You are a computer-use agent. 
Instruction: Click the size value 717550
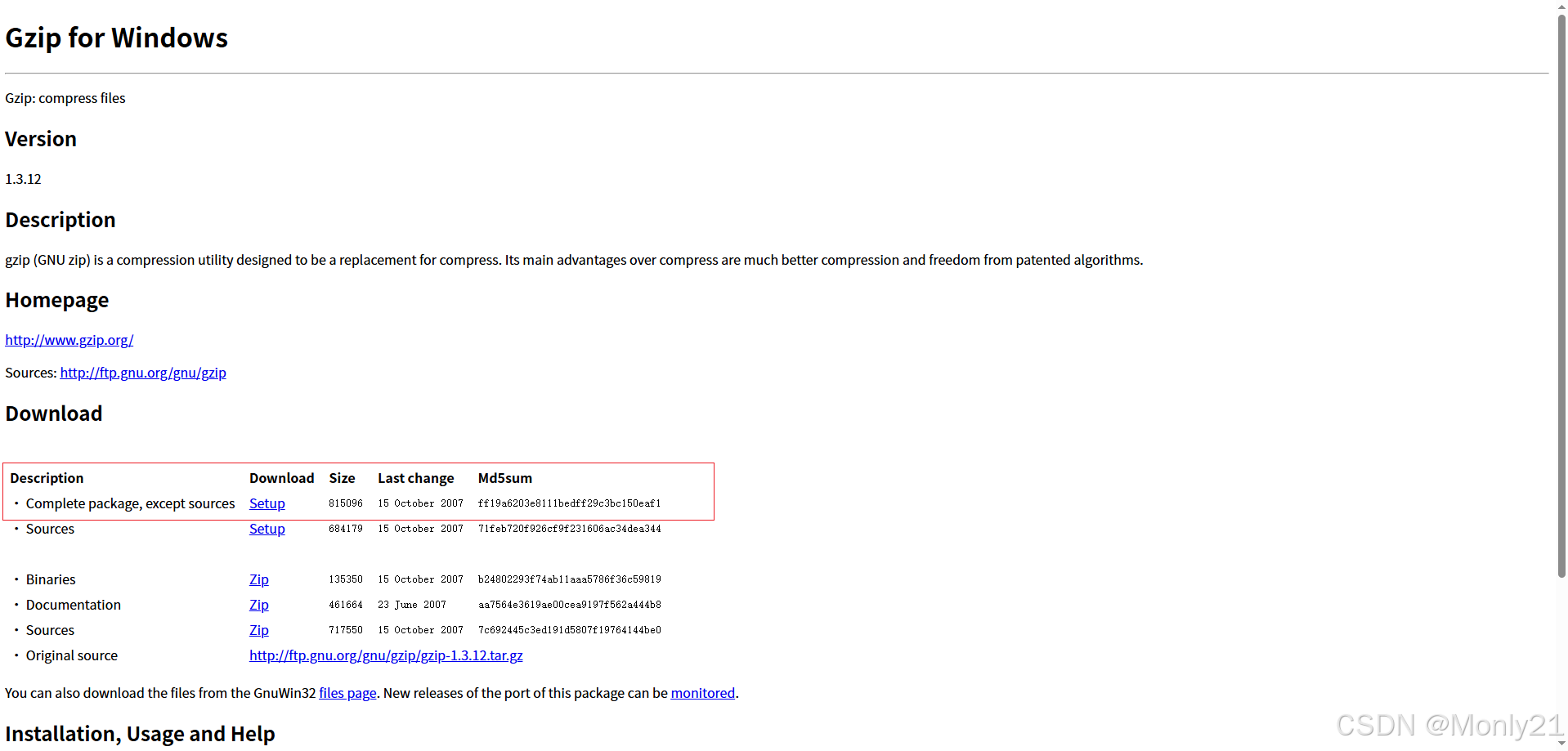coord(346,630)
